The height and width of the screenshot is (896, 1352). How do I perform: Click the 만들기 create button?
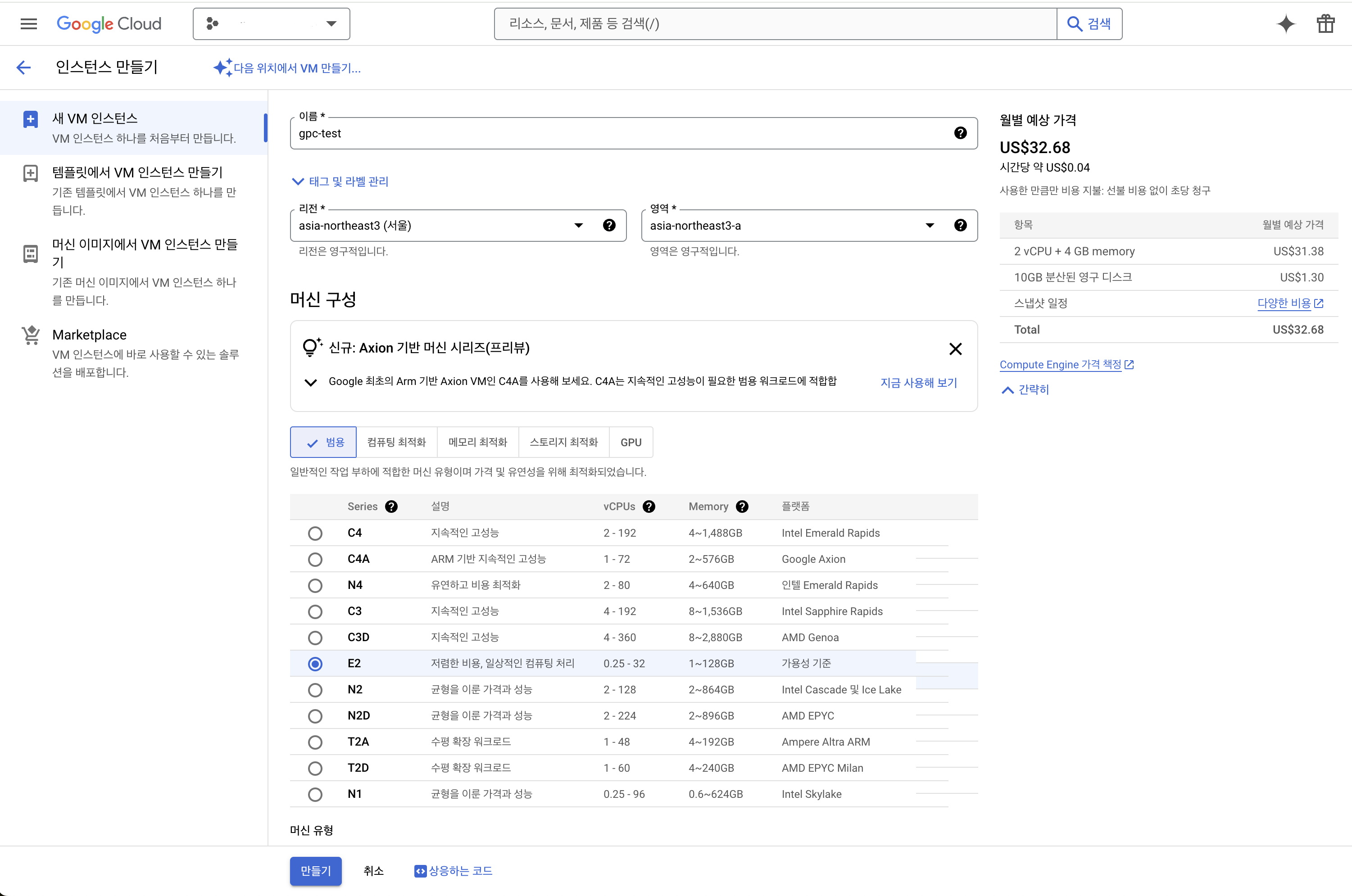(x=315, y=871)
